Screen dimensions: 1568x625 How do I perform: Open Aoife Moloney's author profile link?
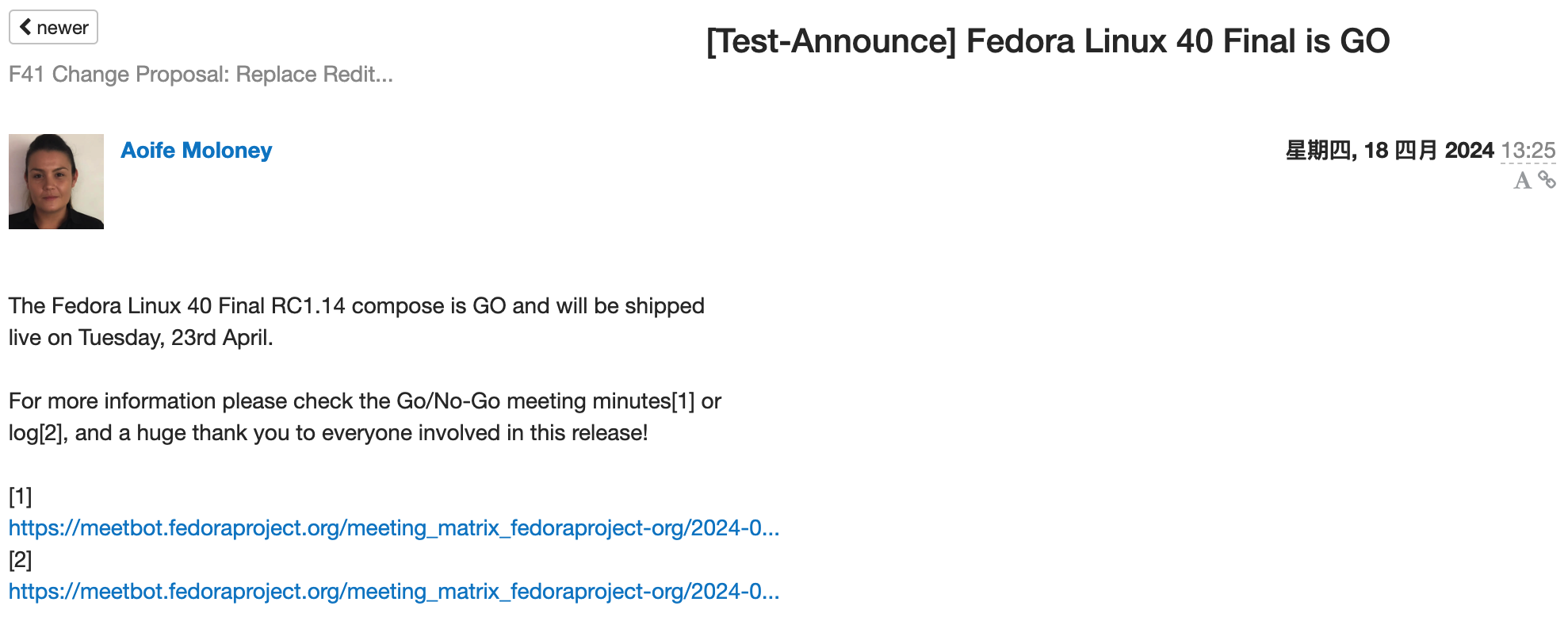(x=196, y=150)
